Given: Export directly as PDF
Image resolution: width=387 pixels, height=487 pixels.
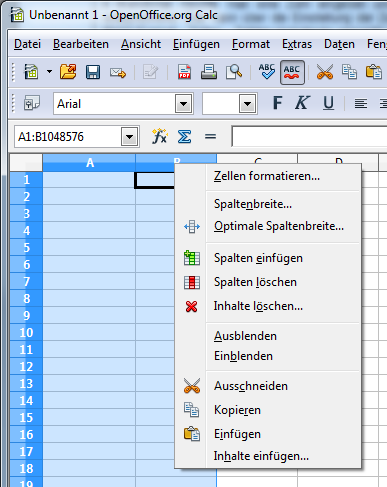Looking at the screenshot, I should tap(184, 72).
